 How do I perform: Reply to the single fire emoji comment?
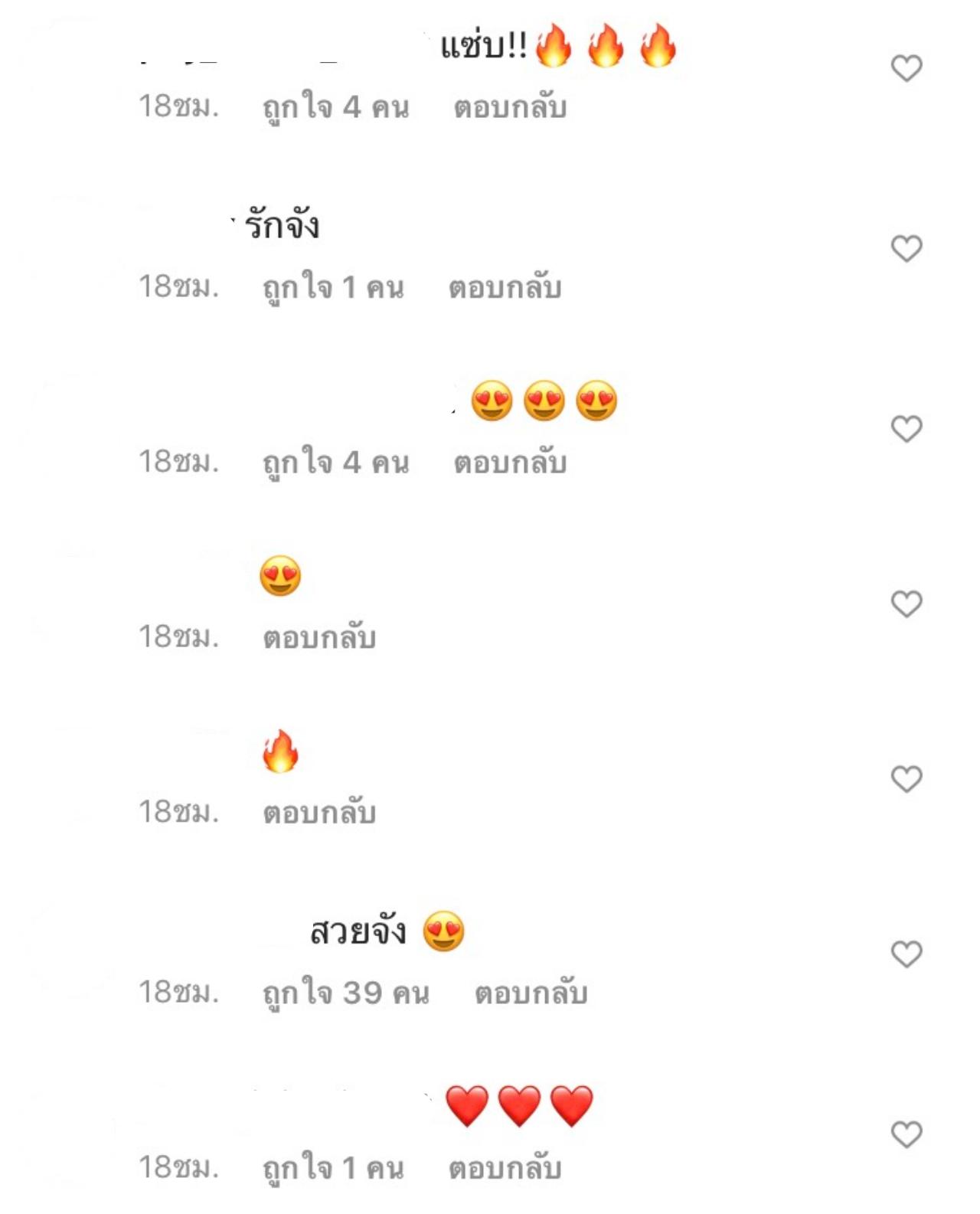[x=319, y=813]
